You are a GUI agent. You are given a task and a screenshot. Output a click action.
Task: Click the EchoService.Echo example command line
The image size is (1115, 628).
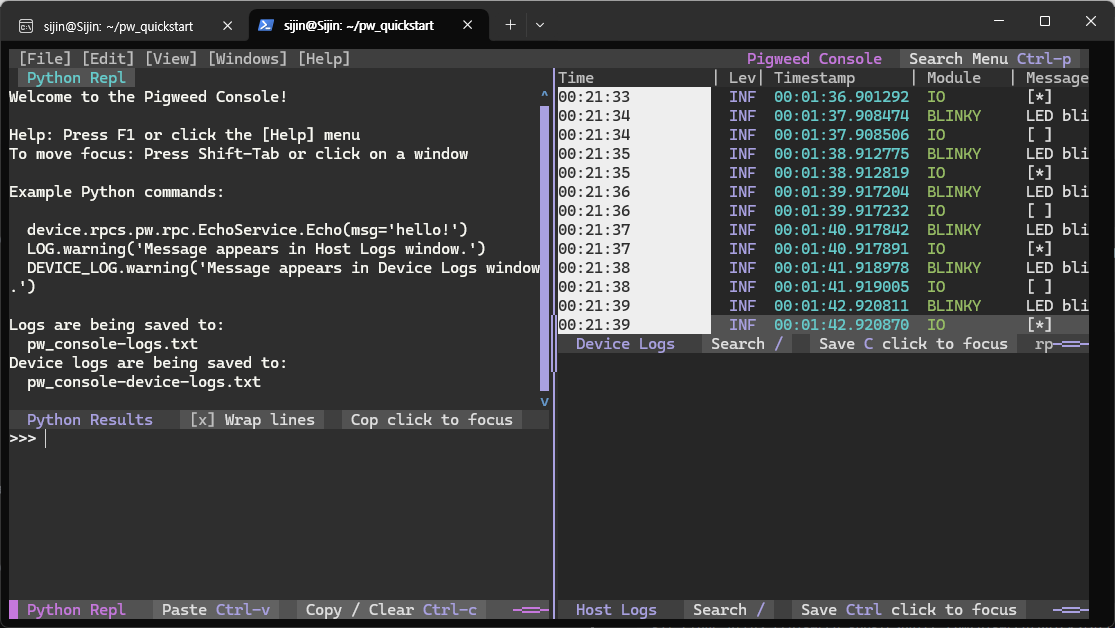tap(247, 230)
